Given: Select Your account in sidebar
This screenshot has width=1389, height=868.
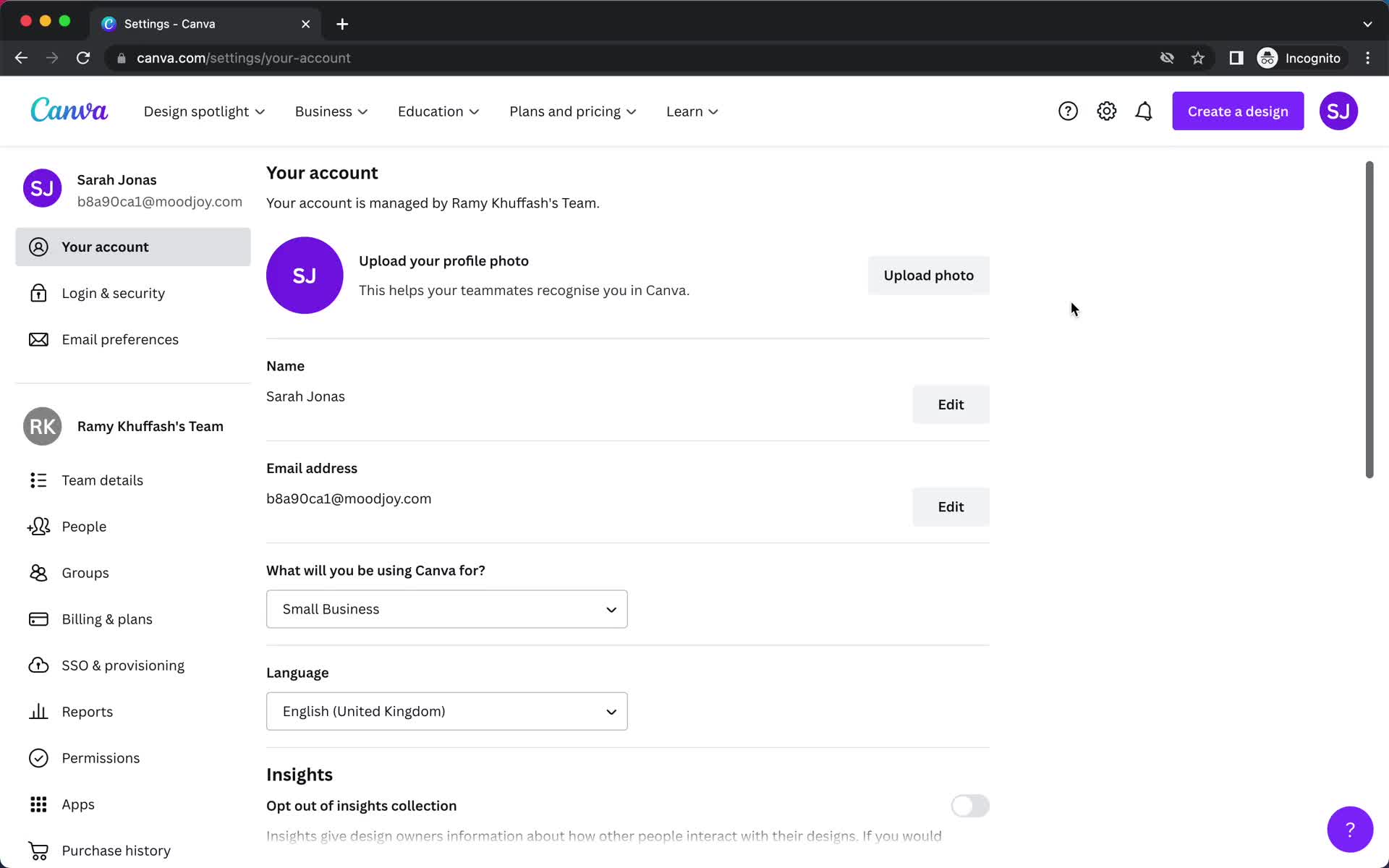Looking at the screenshot, I should 133,247.
